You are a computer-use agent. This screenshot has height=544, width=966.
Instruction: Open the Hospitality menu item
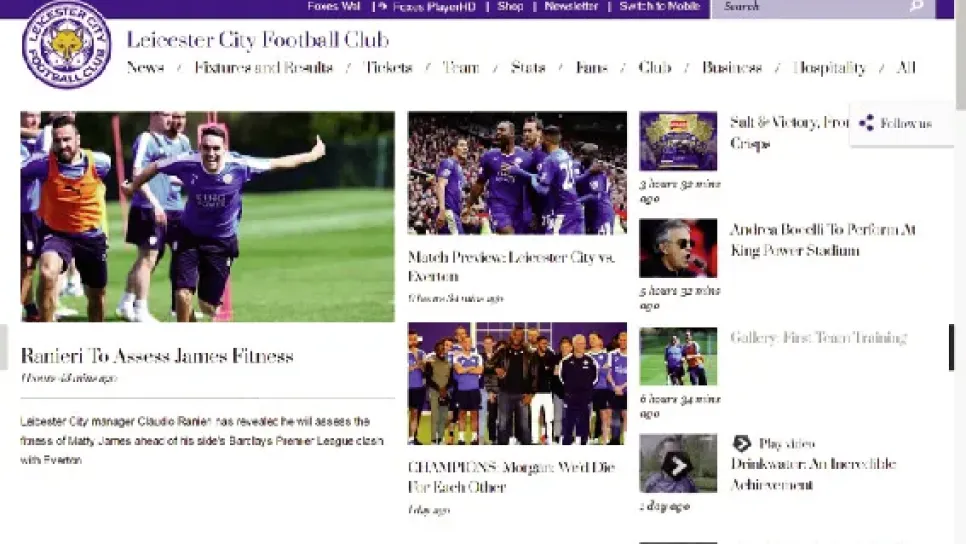(x=829, y=68)
